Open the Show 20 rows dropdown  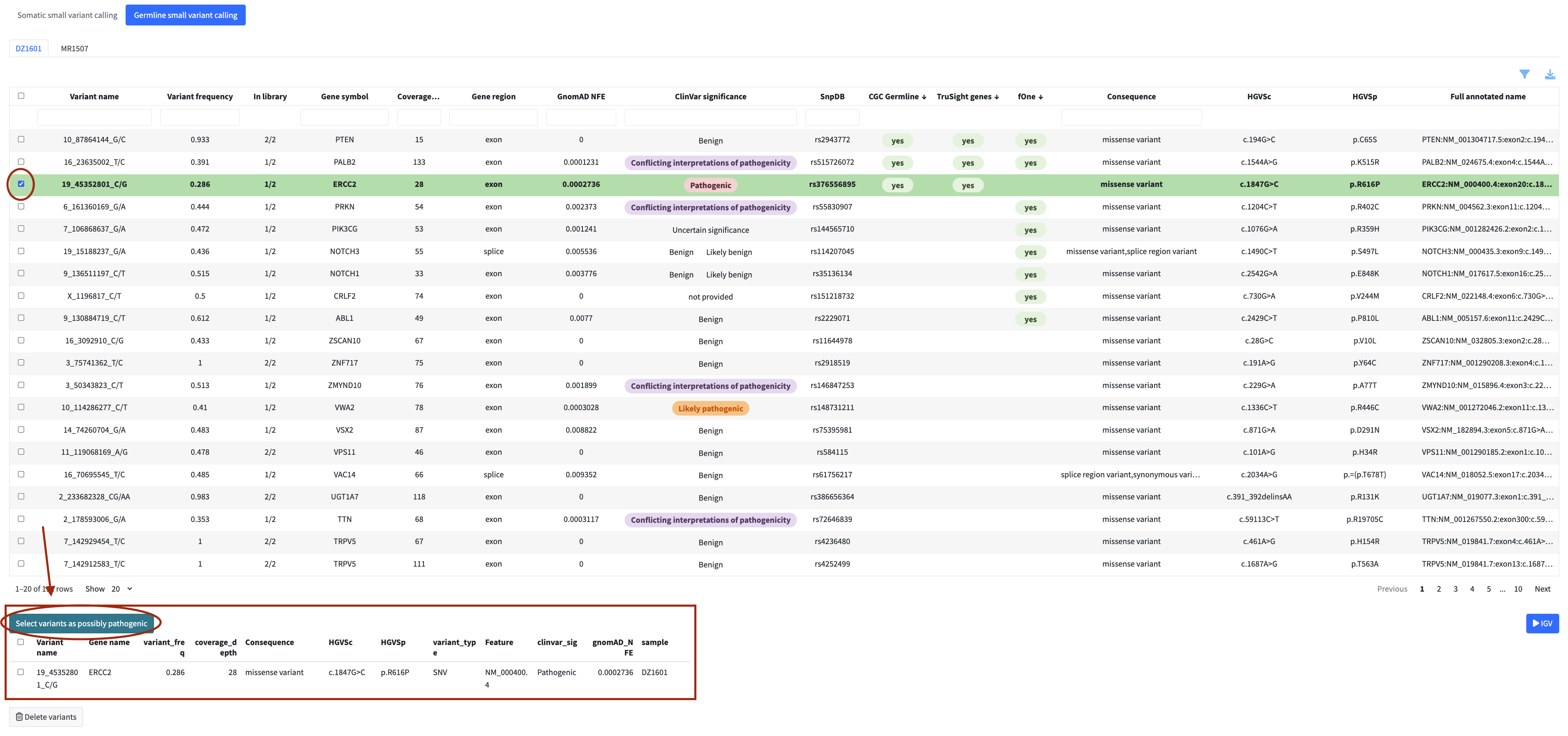coord(122,589)
